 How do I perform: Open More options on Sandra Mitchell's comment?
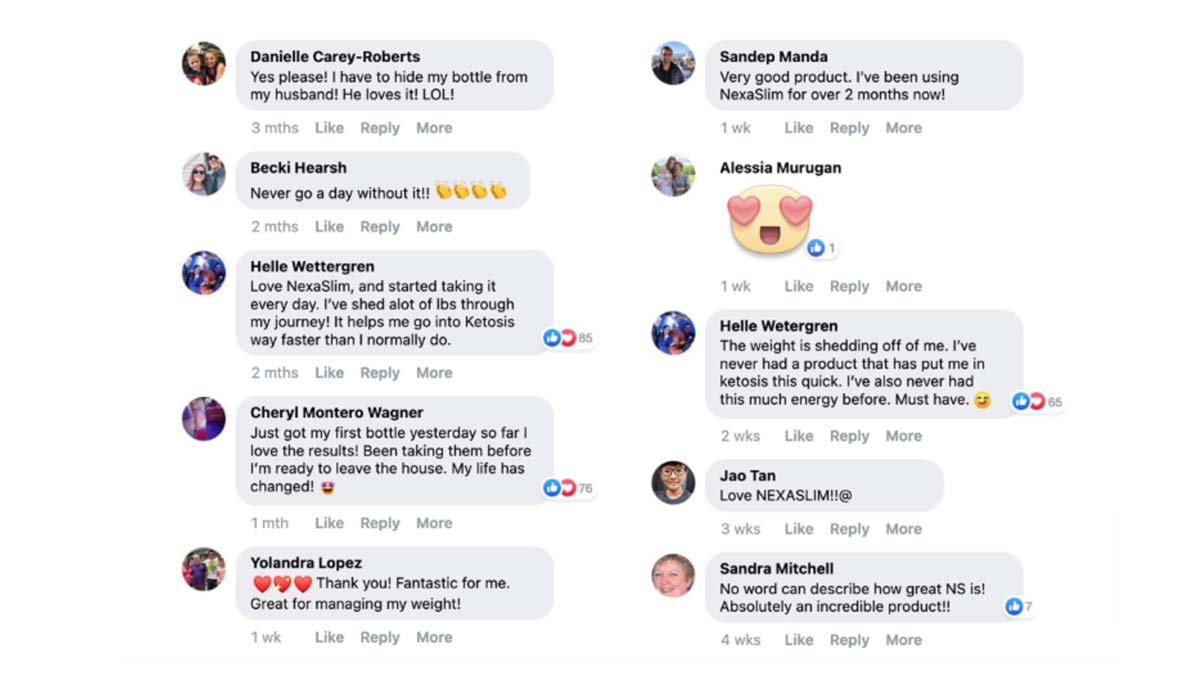tap(903, 640)
